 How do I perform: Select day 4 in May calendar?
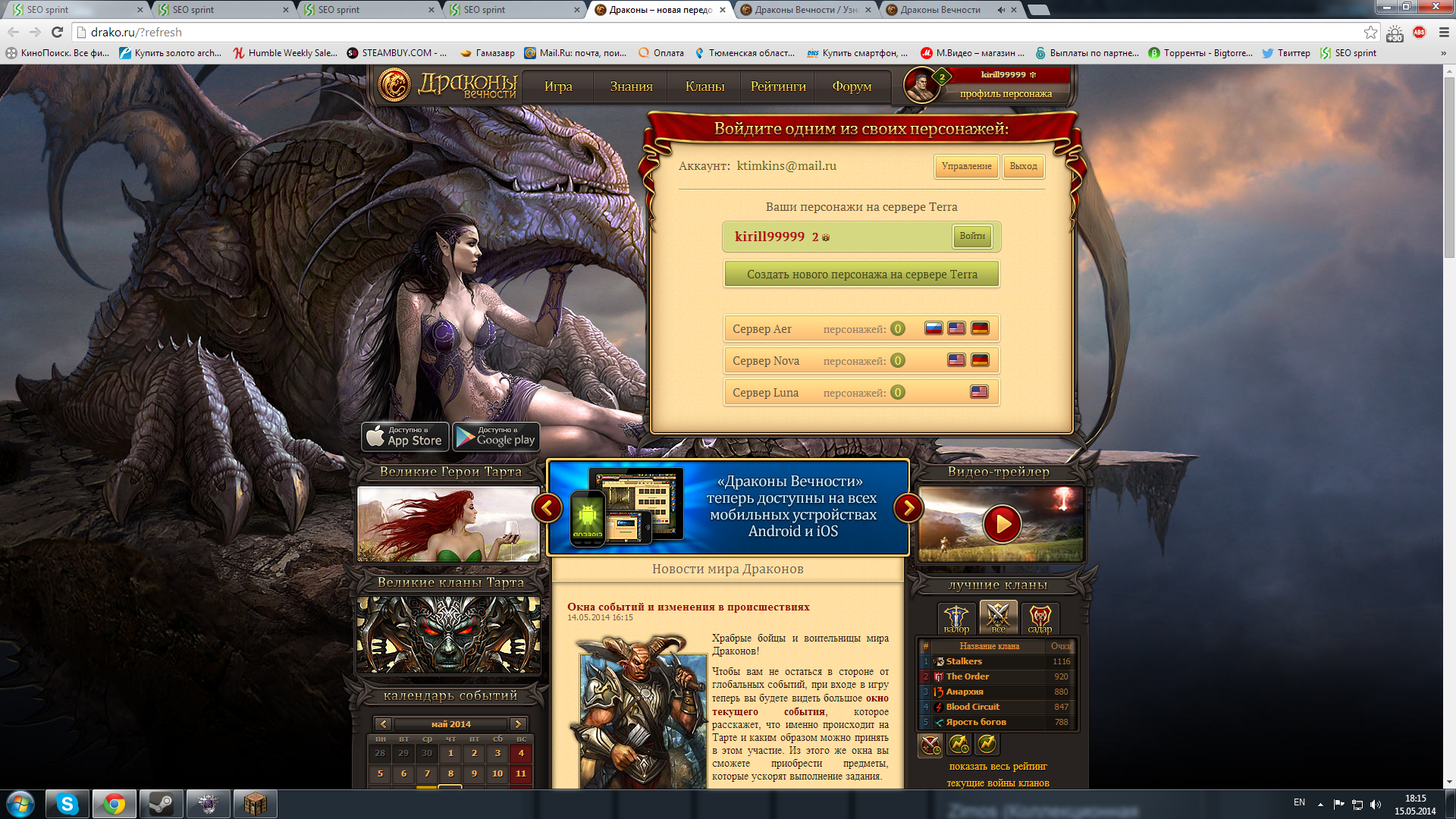(x=521, y=753)
